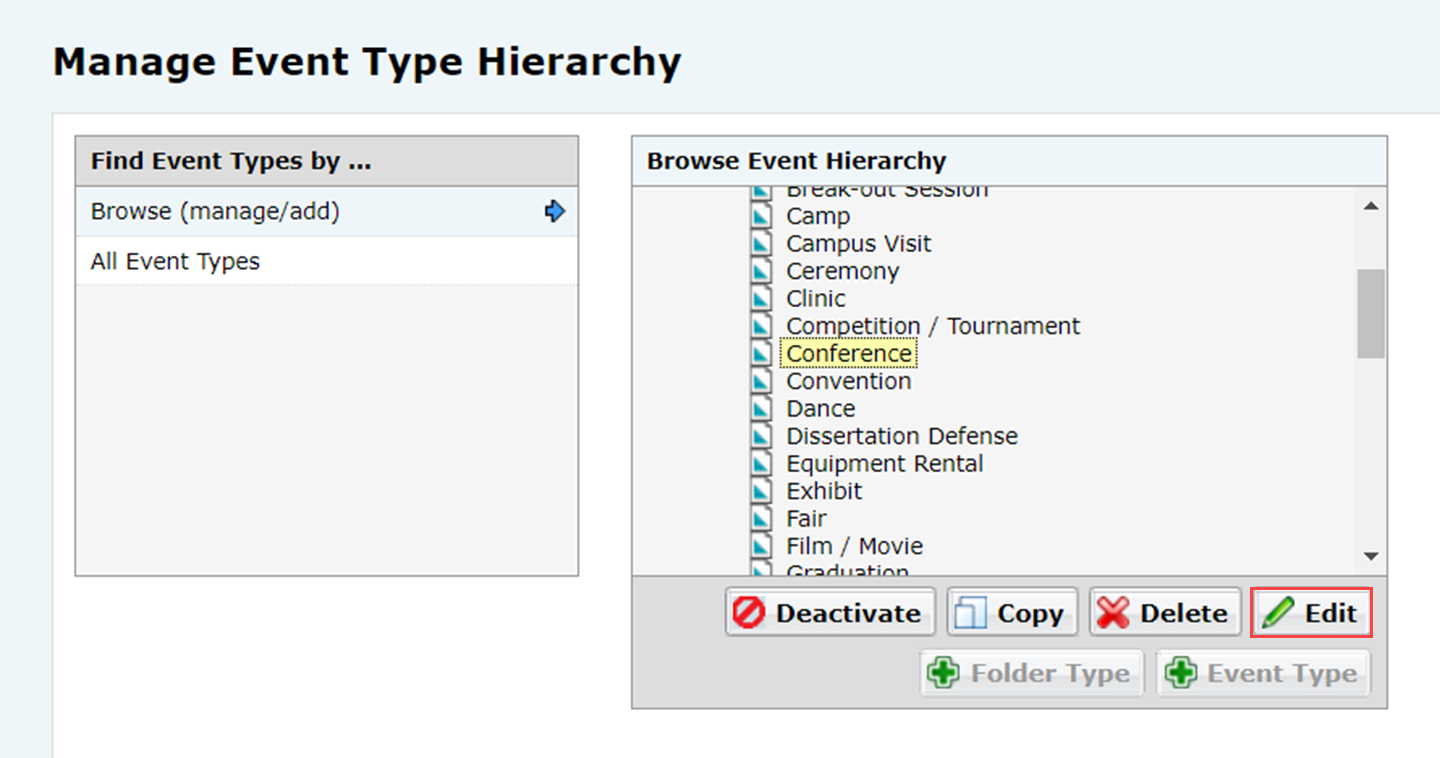Click the blue arrow beside Browse
The image size is (1440, 758).
(555, 211)
